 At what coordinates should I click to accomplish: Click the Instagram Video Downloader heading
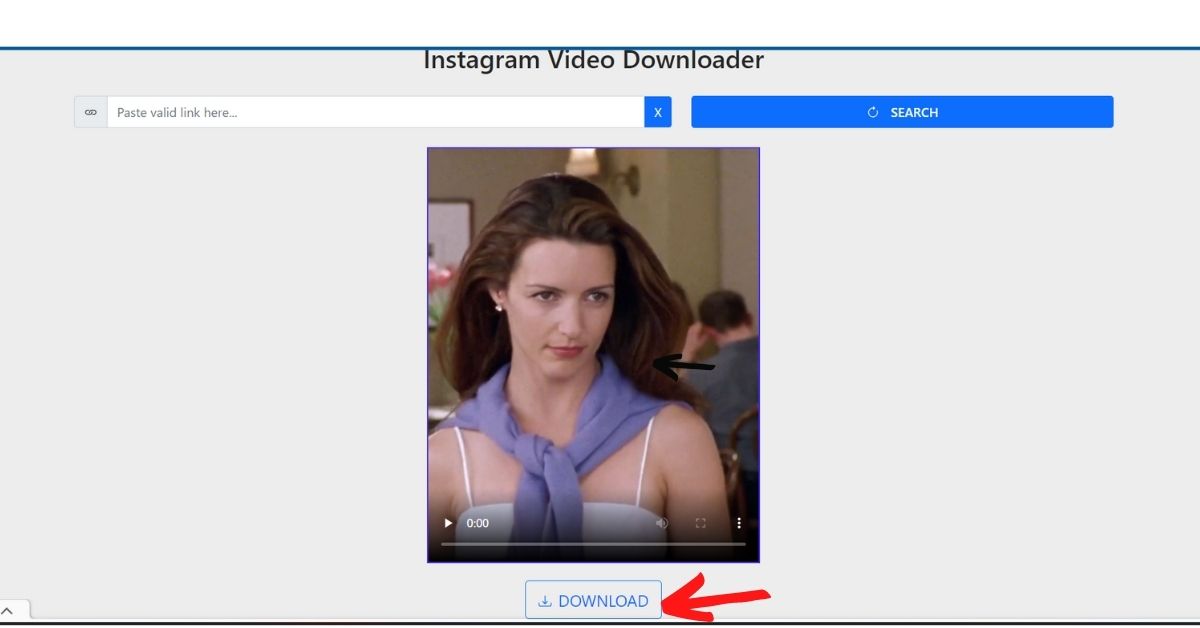coord(593,60)
